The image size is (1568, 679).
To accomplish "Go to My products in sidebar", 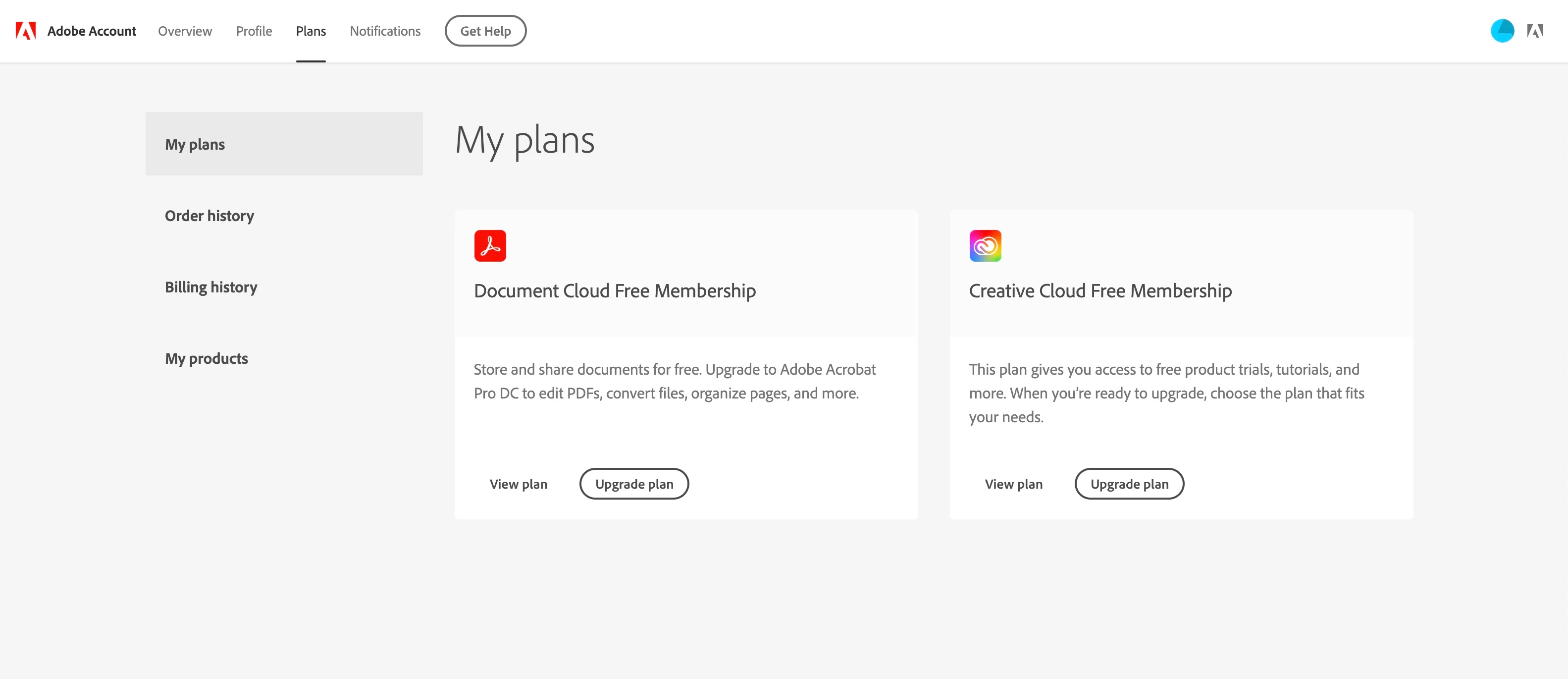I will tap(207, 358).
